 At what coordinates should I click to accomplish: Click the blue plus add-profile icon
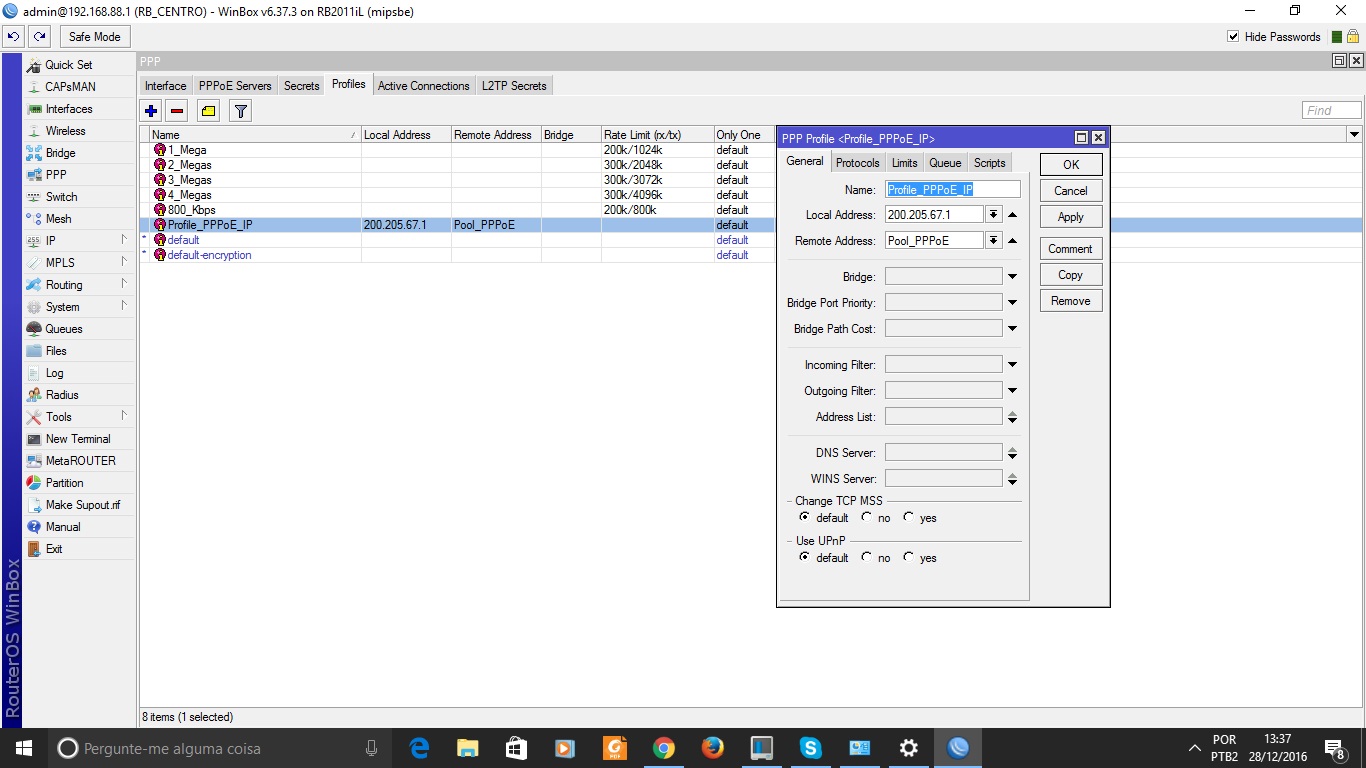151,111
